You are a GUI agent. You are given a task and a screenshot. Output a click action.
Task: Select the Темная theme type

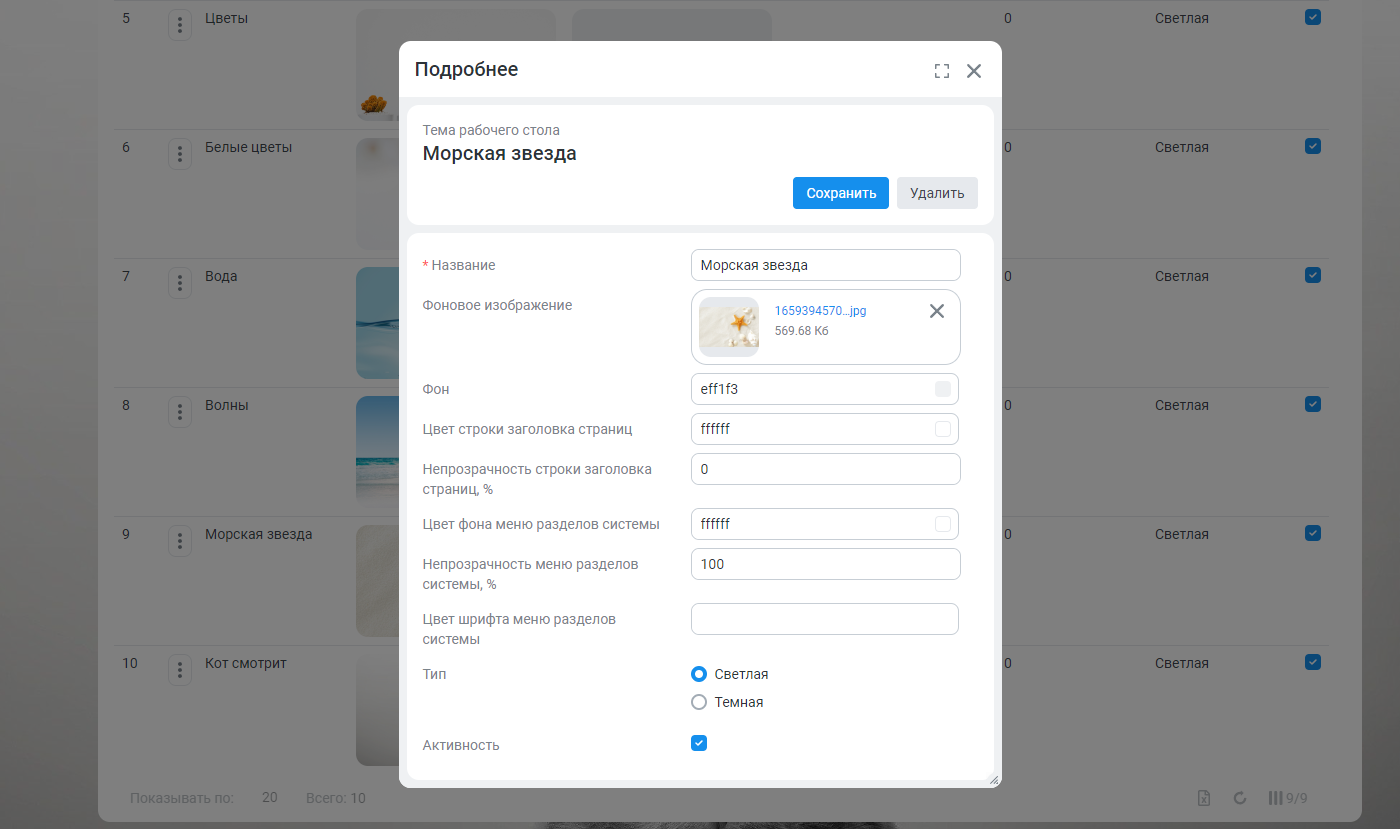click(728, 702)
